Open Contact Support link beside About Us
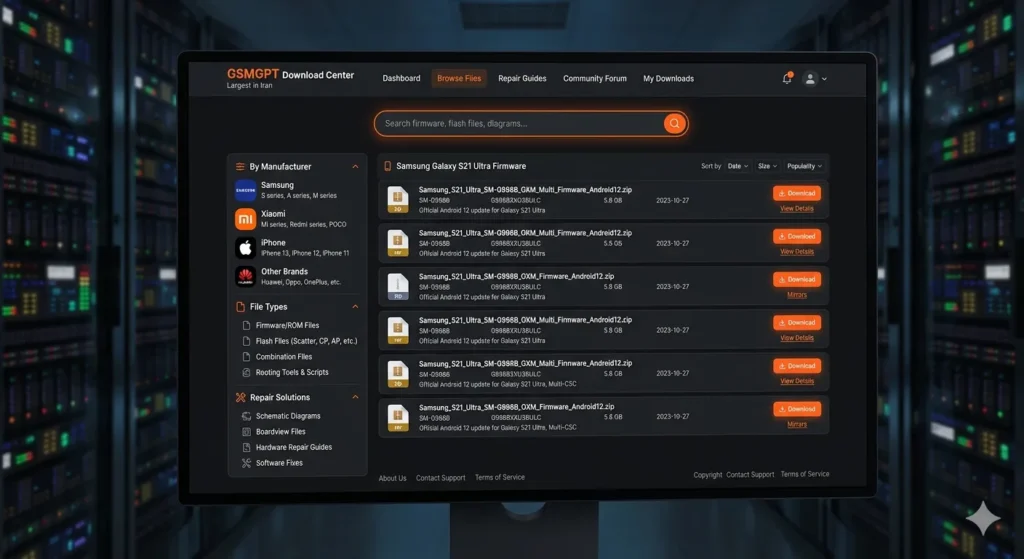The image size is (1024, 559). click(x=441, y=478)
